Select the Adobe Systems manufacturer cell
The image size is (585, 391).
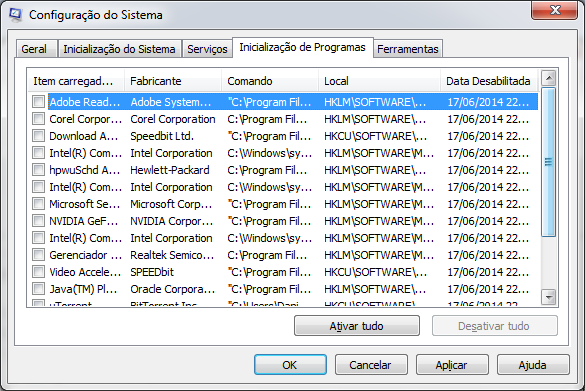(171, 102)
